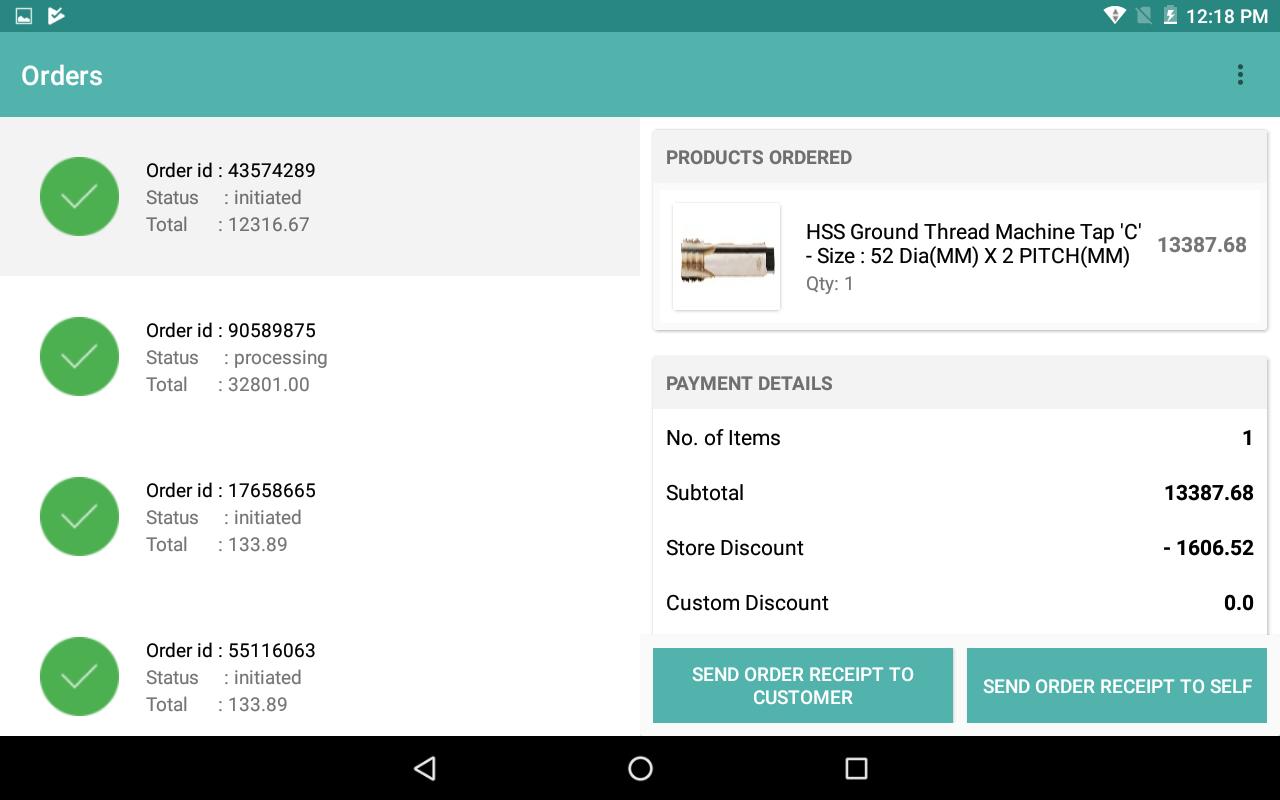This screenshot has width=1280, height=800.
Task: Open Recent apps with the square button
Action: coord(855,768)
